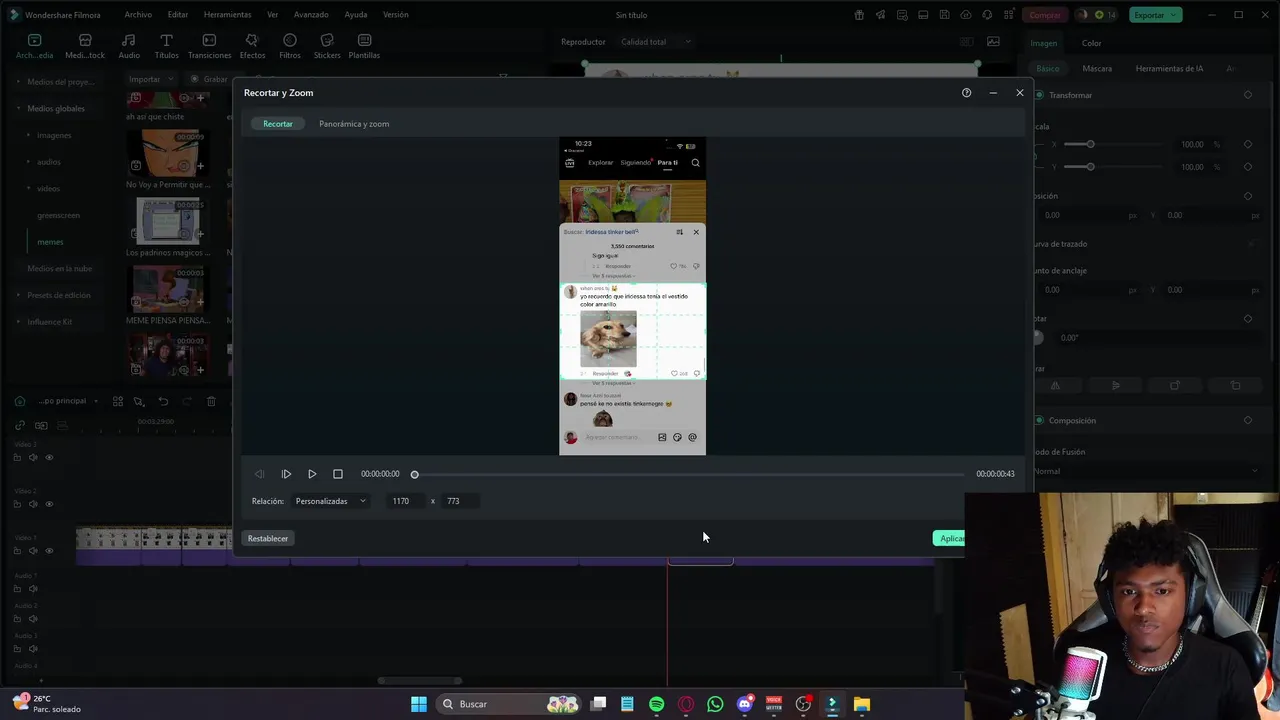Expand Medios del proyecto folder

coord(18,82)
